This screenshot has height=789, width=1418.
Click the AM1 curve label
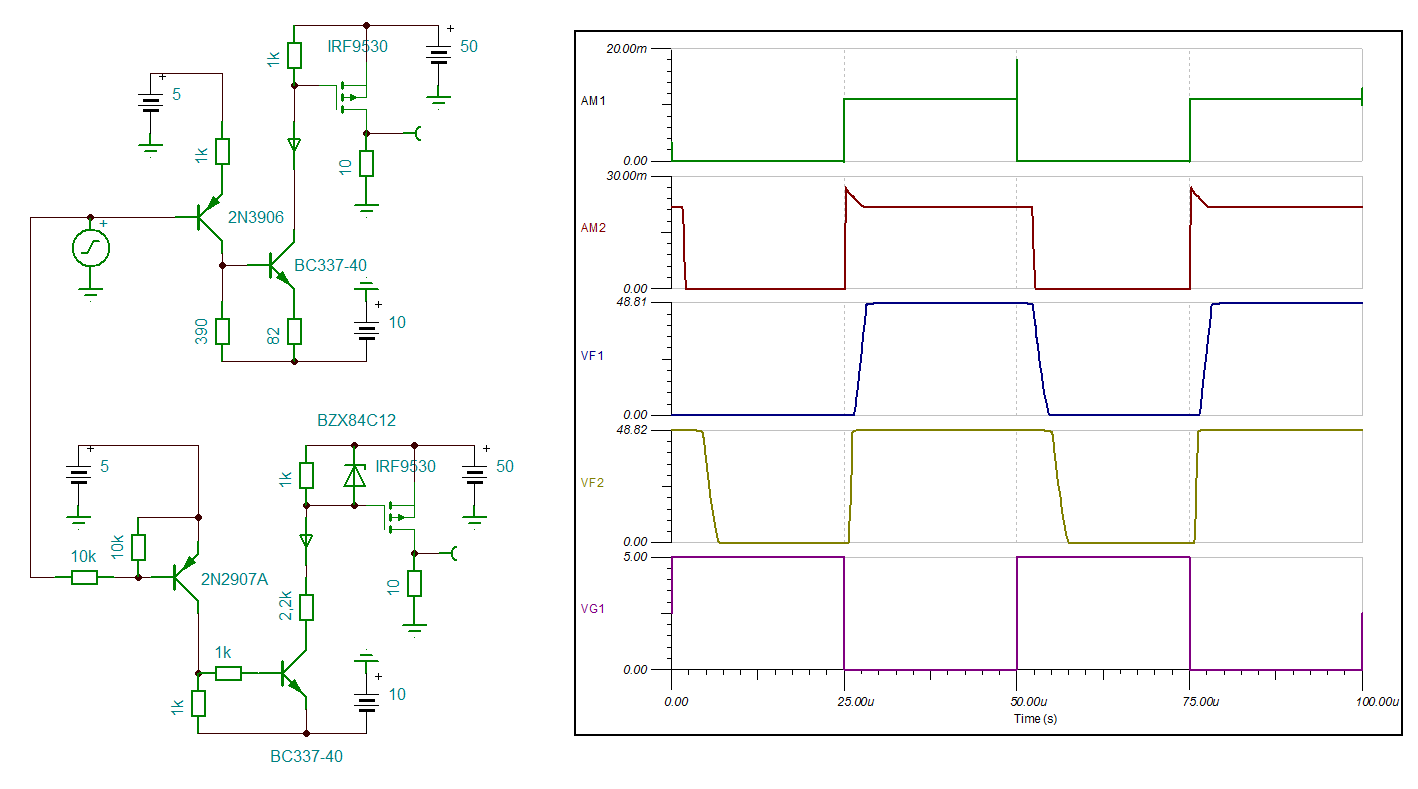pyautogui.click(x=591, y=100)
